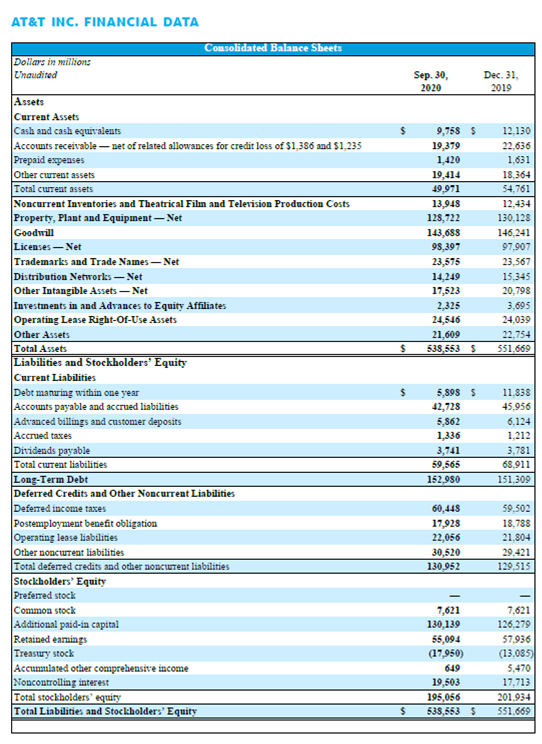
Task: Click the value 130,952
Action: click(x=443, y=567)
